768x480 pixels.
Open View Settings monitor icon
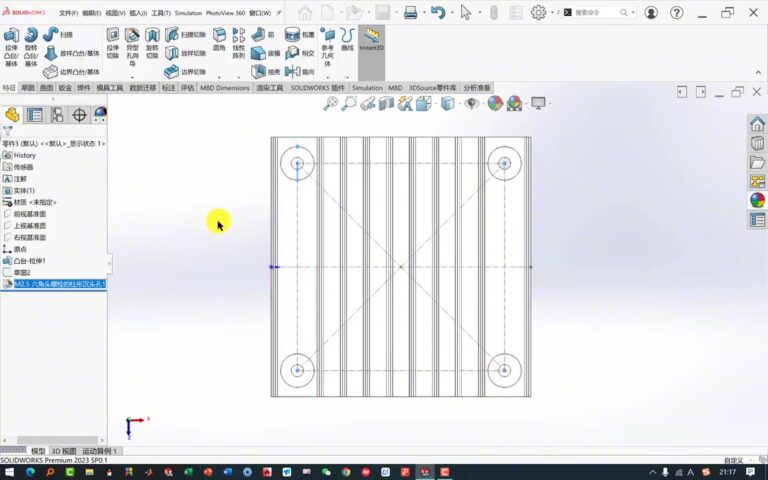click(x=538, y=103)
